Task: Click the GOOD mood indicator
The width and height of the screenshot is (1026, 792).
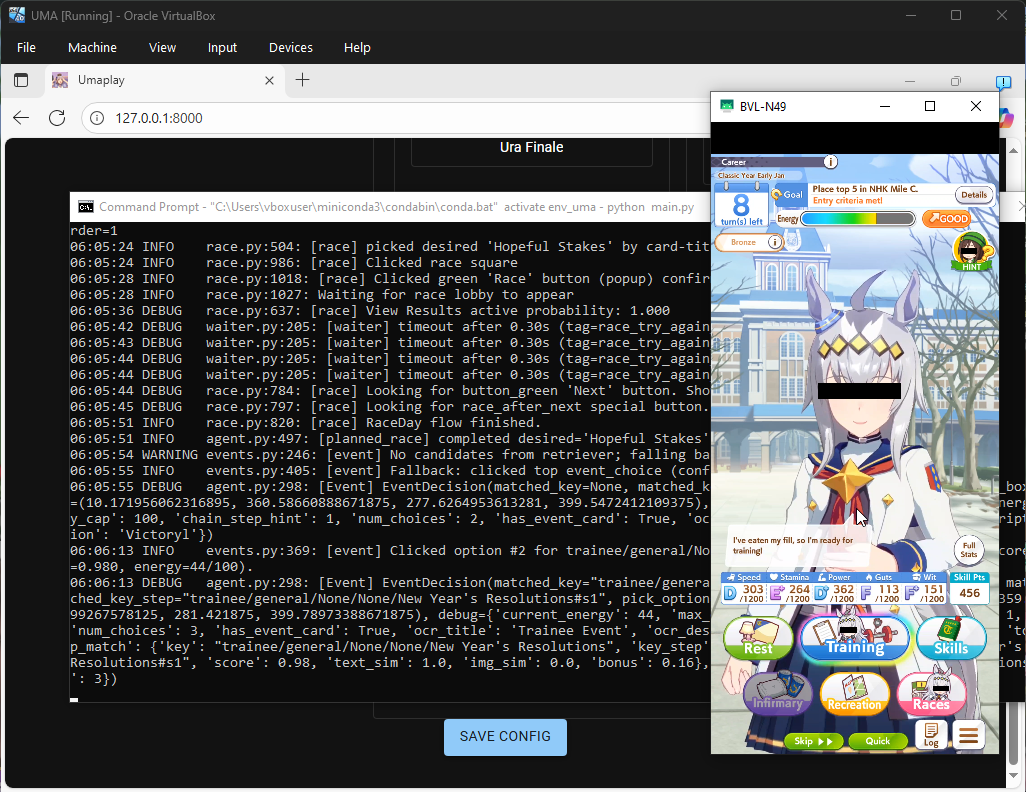Action: pyautogui.click(x=946, y=218)
